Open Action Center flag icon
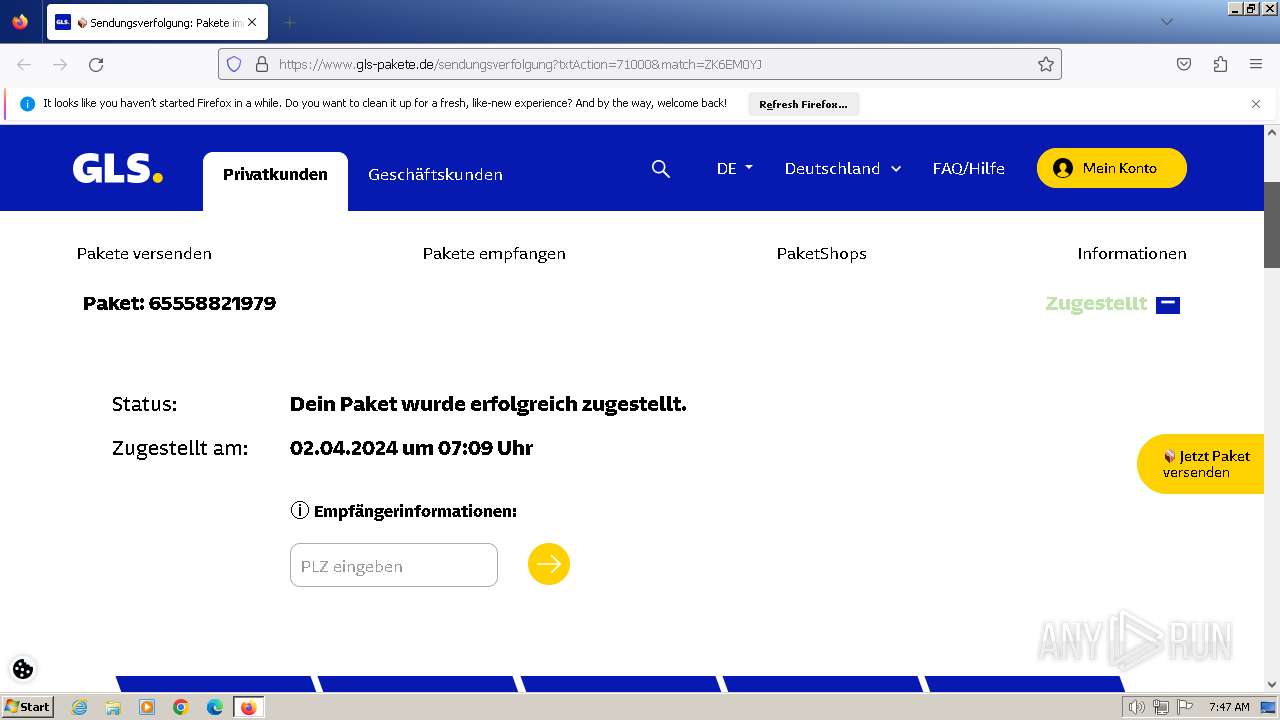This screenshot has height=720, width=1280. 1185,707
